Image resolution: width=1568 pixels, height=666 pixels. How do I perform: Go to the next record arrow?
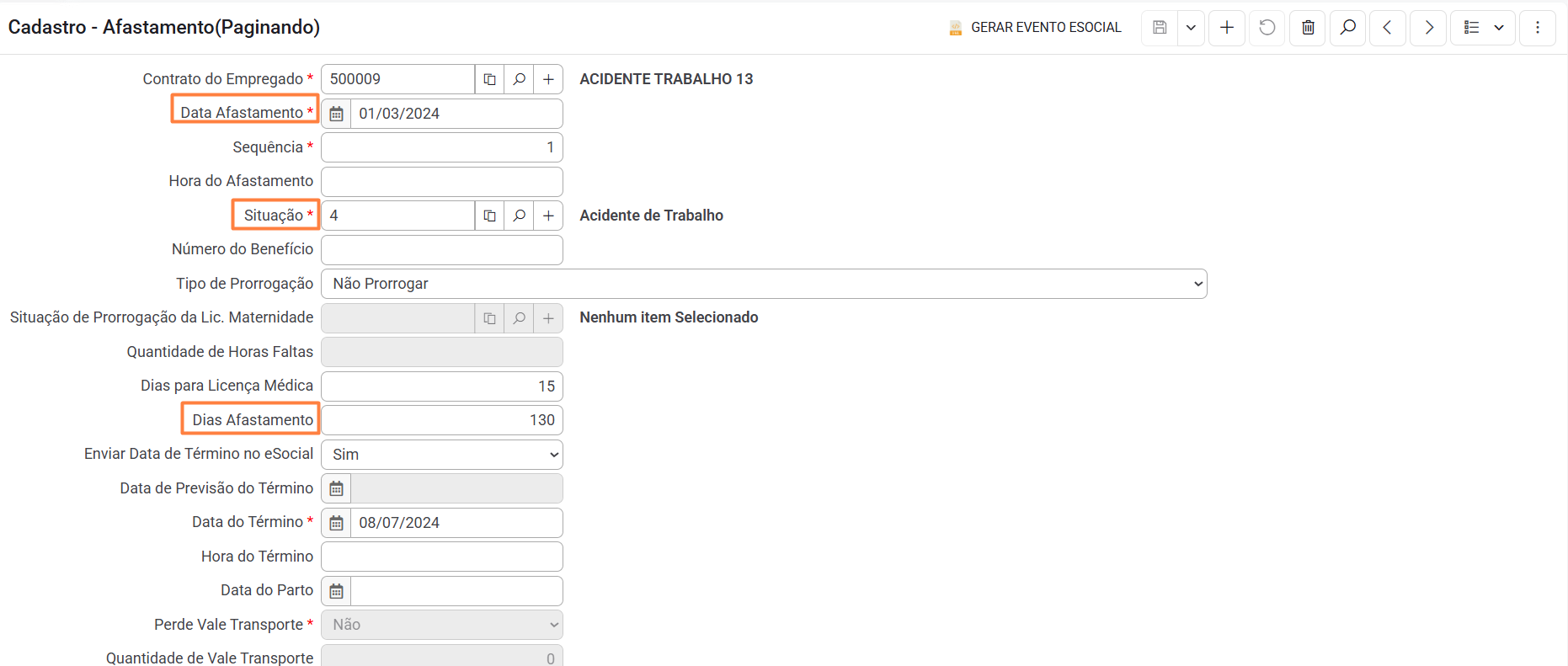point(1428,28)
